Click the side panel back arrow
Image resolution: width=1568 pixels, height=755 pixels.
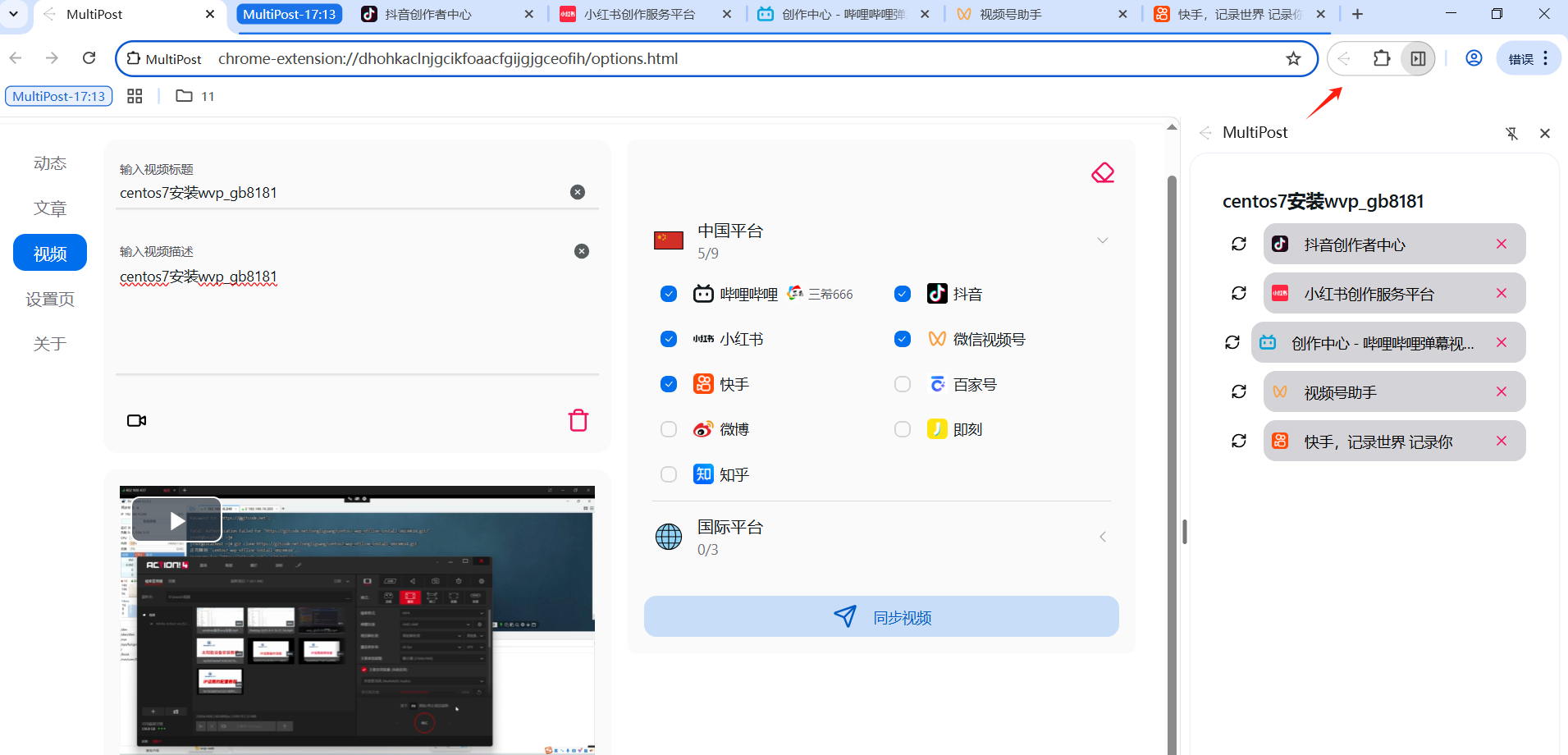click(x=1205, y=133)
